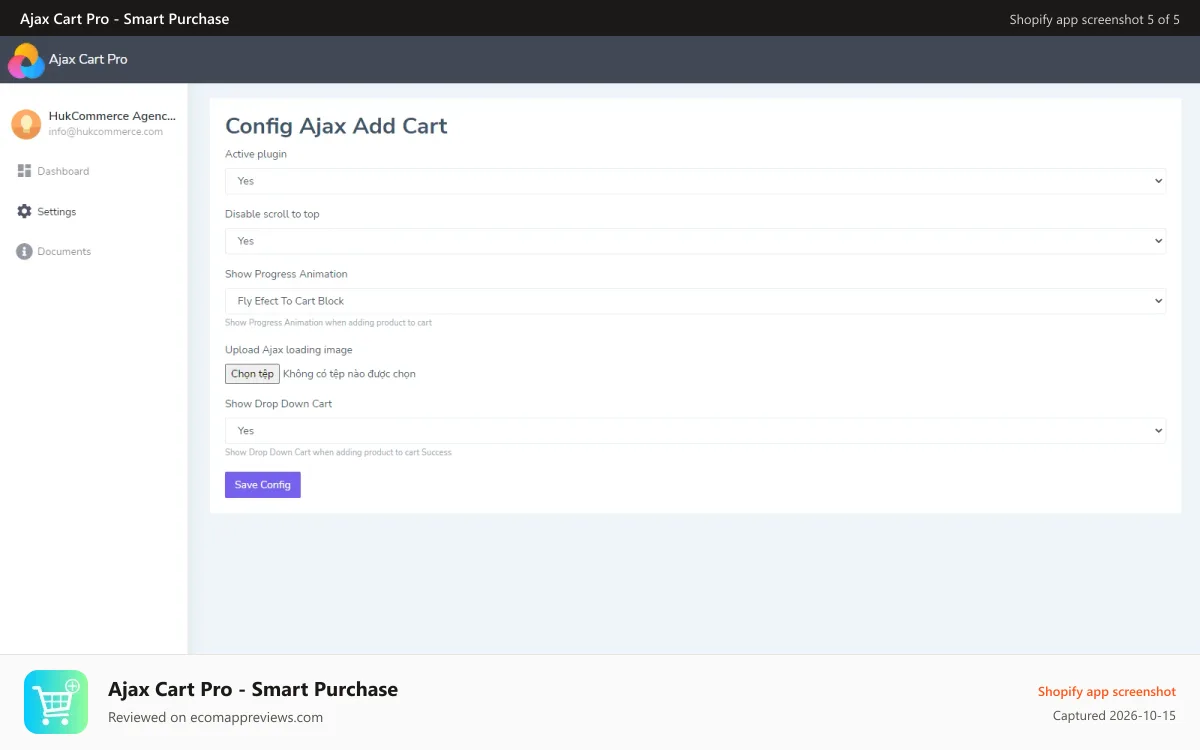Click the info@hukcommerce.com email text
The width and height of the screenshot is (1200, 750).
tap(106, 132)
